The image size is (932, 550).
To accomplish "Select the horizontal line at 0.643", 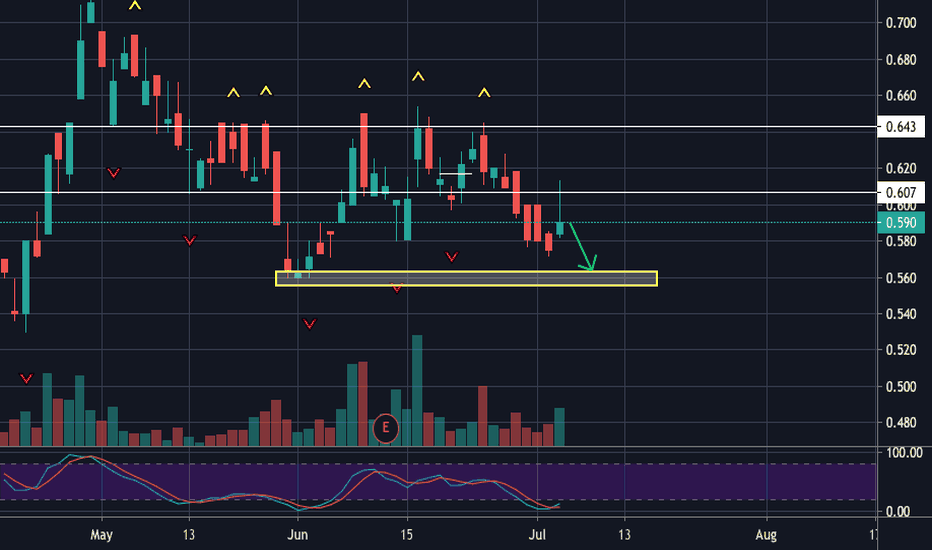I will coord(438,127).
